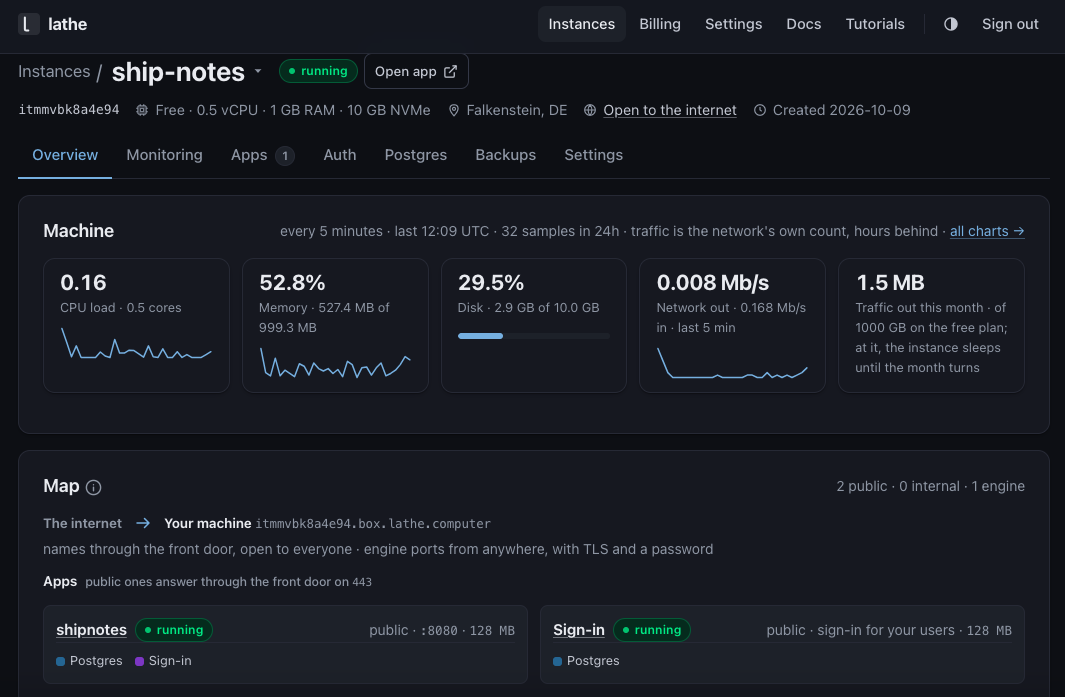Click the Postgres blue square in shipnotes card
Image resolution: width=1065 pixels, height=697 pixels.
(60, 661)
